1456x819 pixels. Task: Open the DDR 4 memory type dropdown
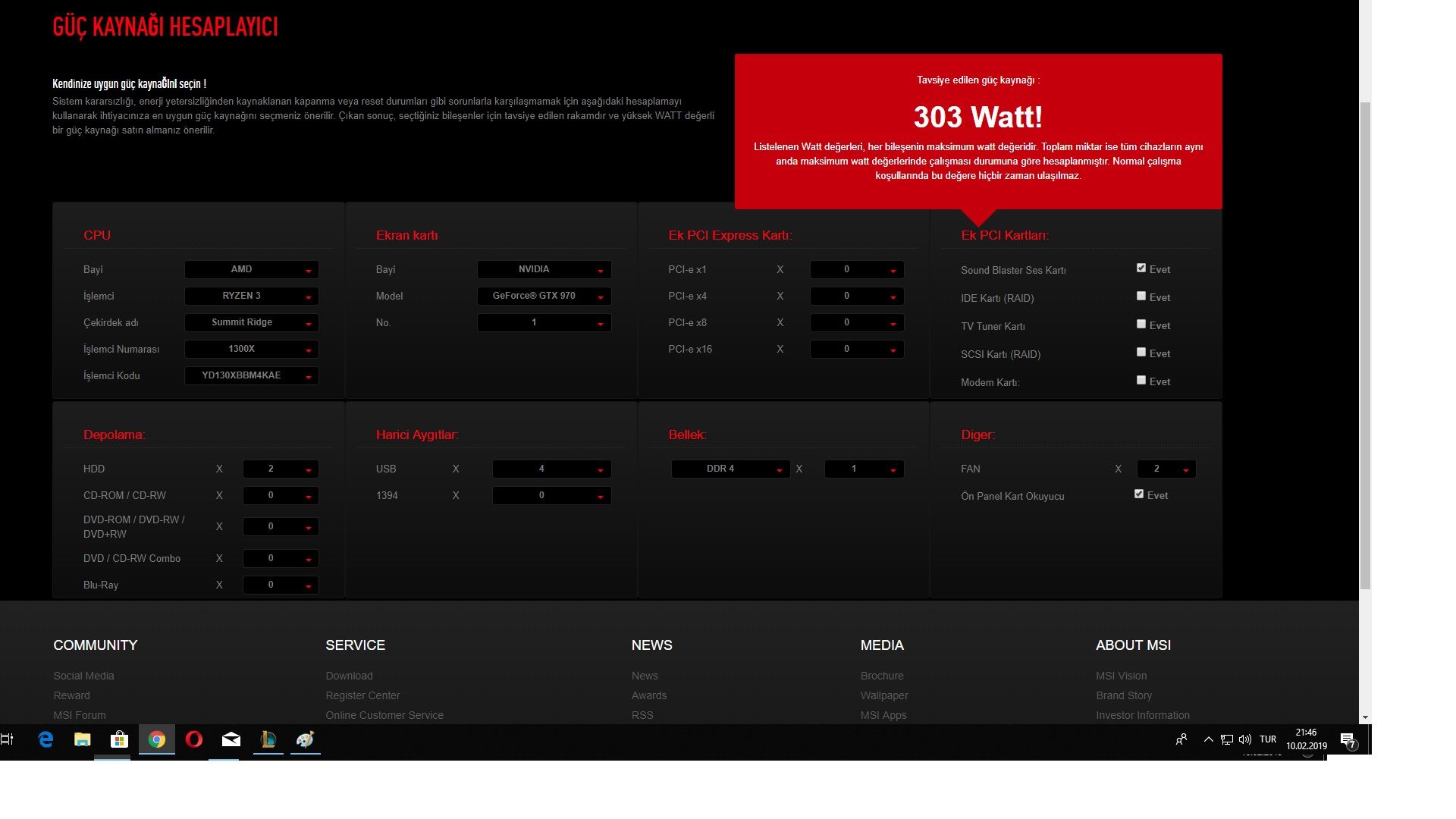(730, 469)
